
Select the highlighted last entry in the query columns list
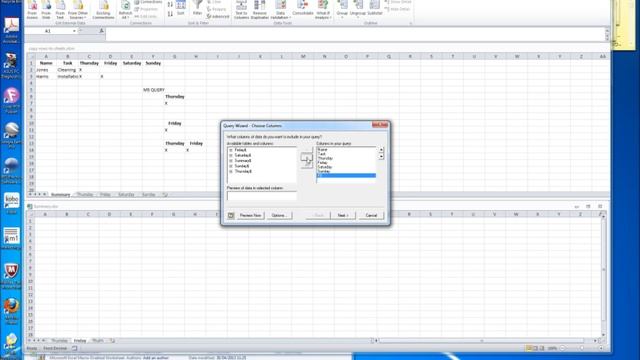(346, 176)
